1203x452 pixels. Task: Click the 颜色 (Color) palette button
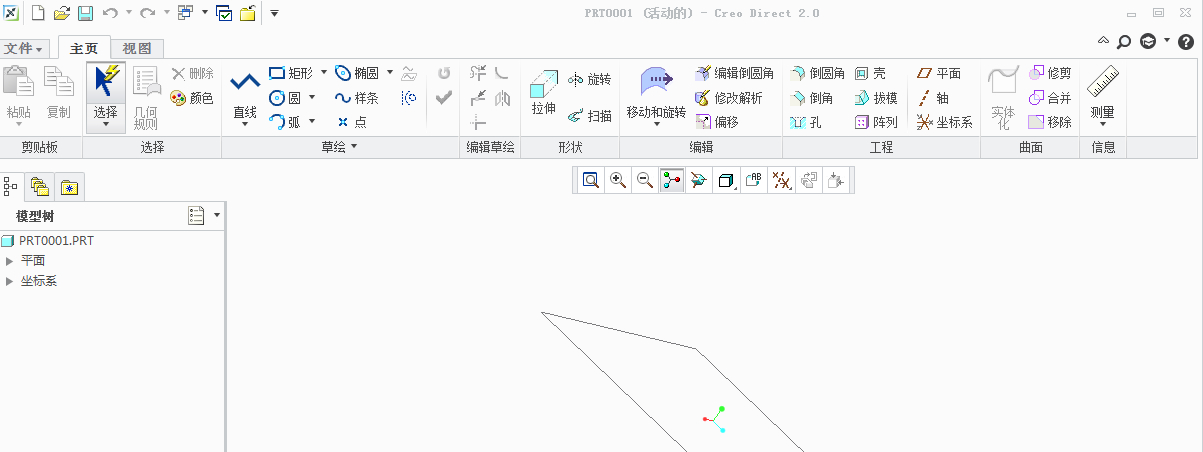tap(192, 98)
